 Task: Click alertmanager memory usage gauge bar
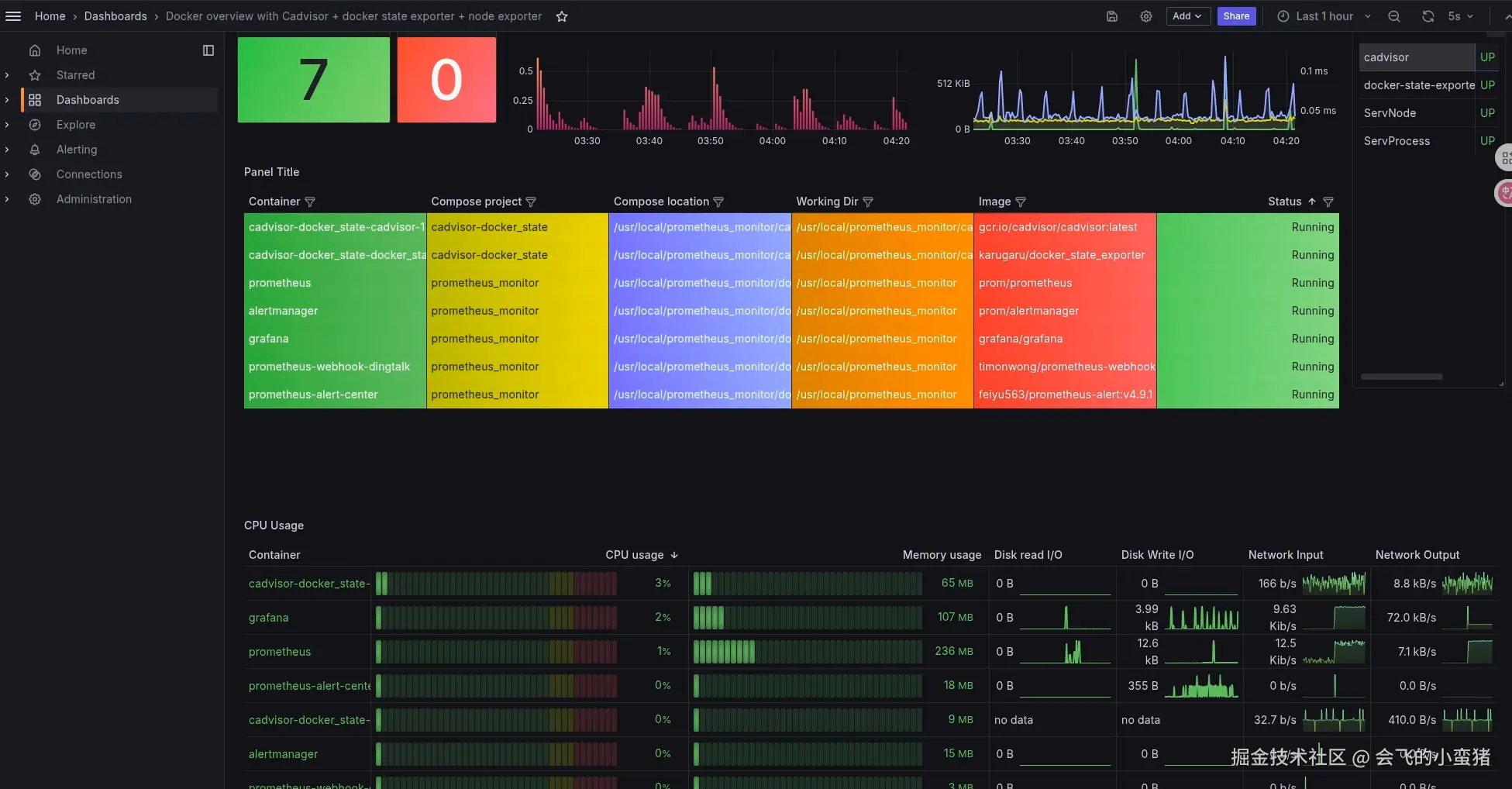tap(808, 754)
